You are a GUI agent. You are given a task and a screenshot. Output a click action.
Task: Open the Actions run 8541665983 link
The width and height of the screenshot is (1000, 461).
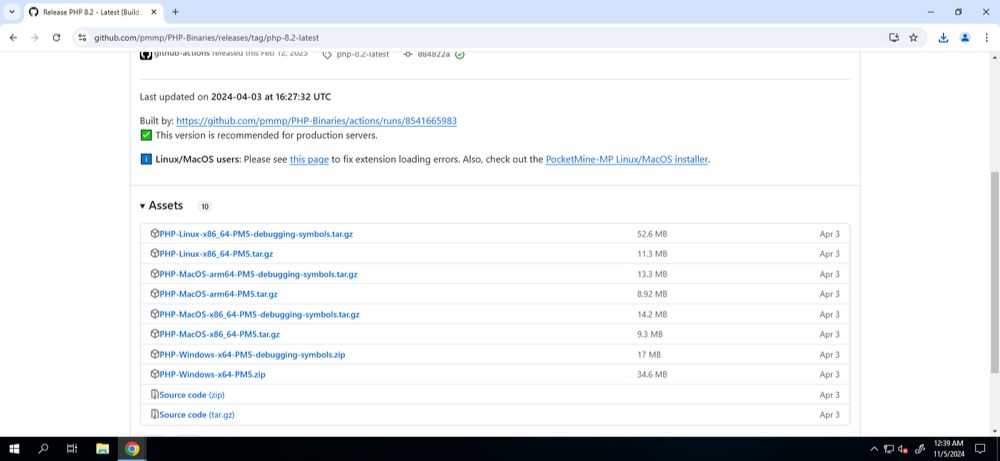[x=316, y=121]
